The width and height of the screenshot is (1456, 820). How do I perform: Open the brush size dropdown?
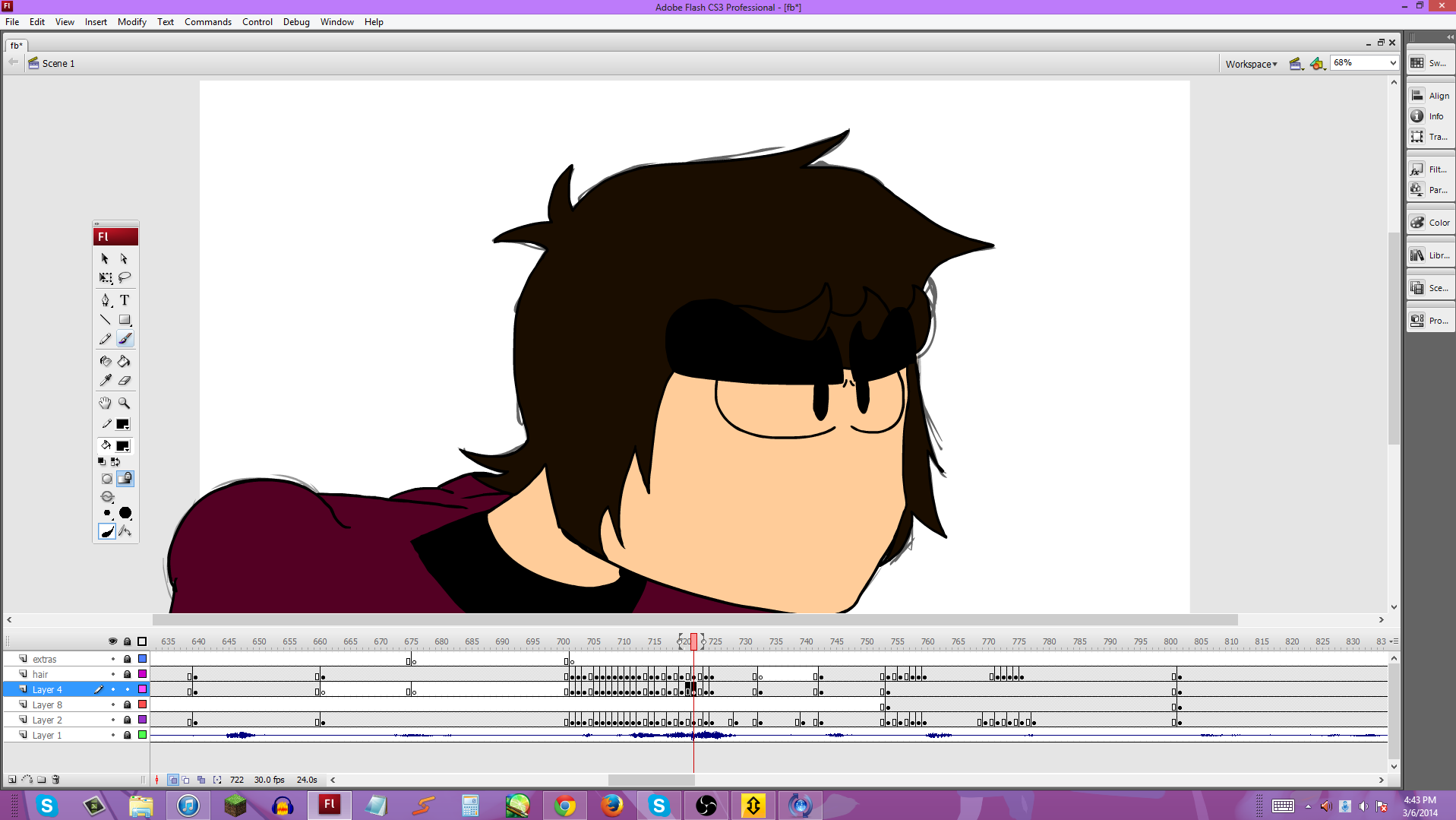coord(107,514)
